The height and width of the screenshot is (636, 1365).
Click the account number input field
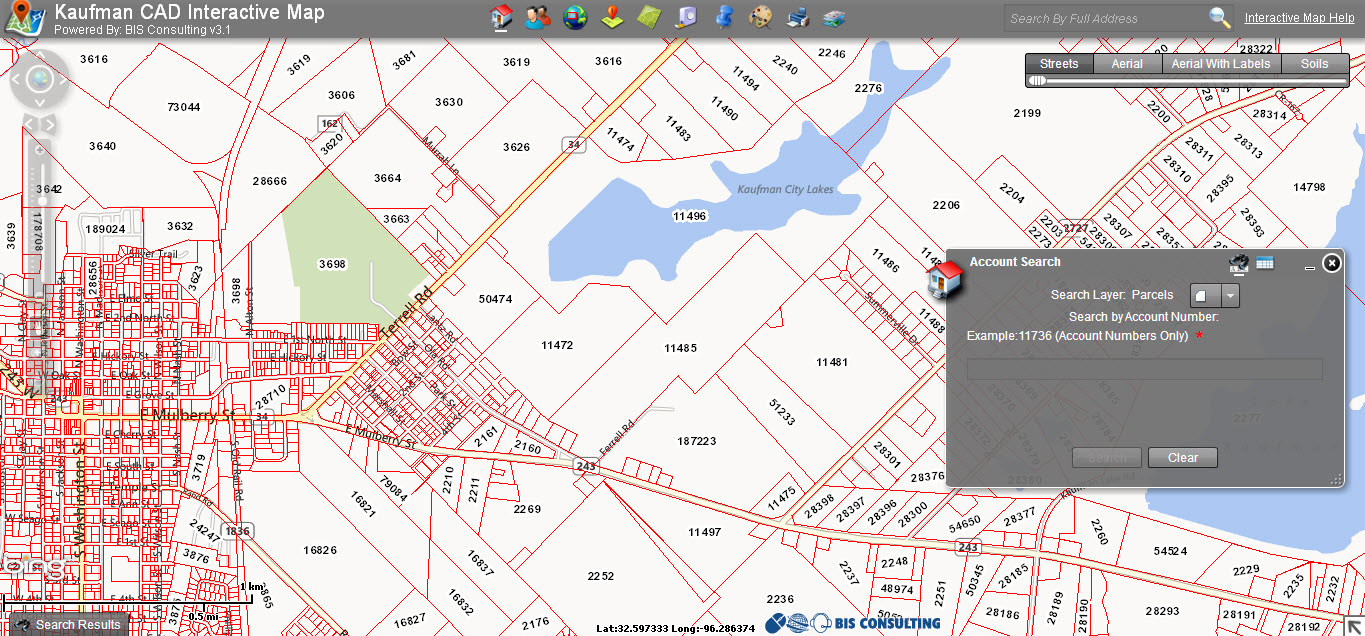click(1144, 370)
